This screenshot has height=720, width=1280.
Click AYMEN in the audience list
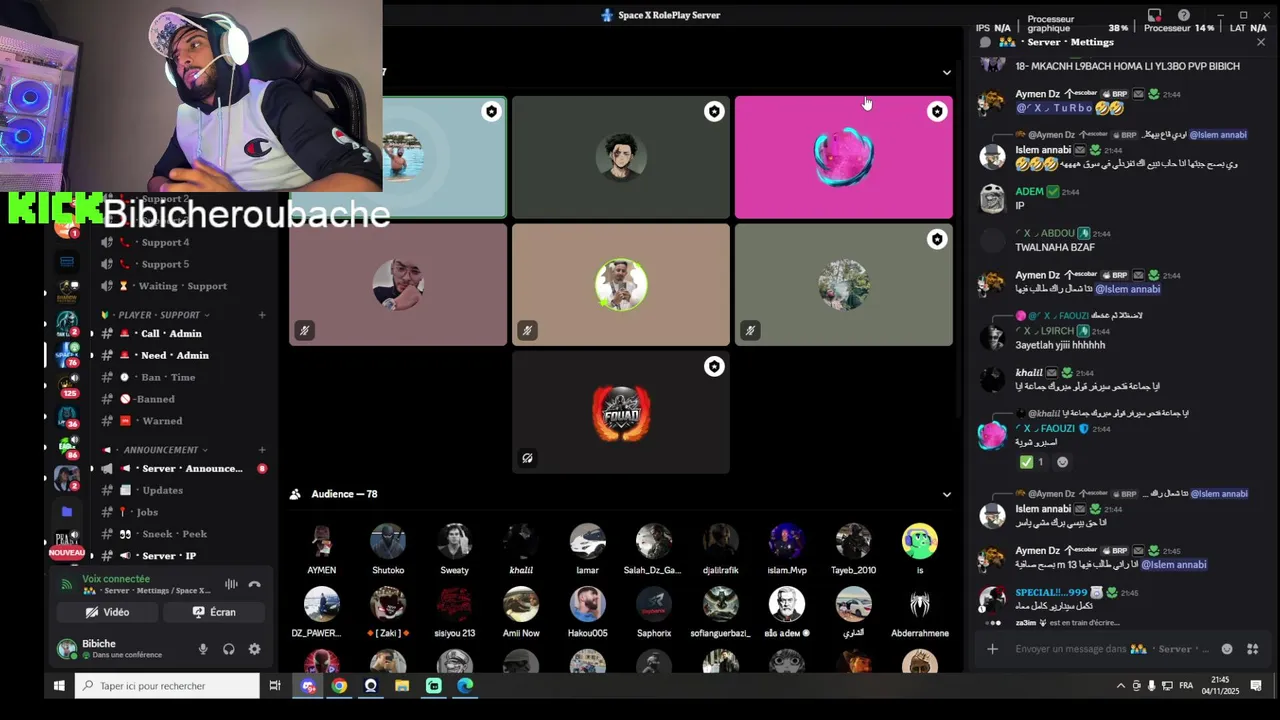tap(321, 550)
